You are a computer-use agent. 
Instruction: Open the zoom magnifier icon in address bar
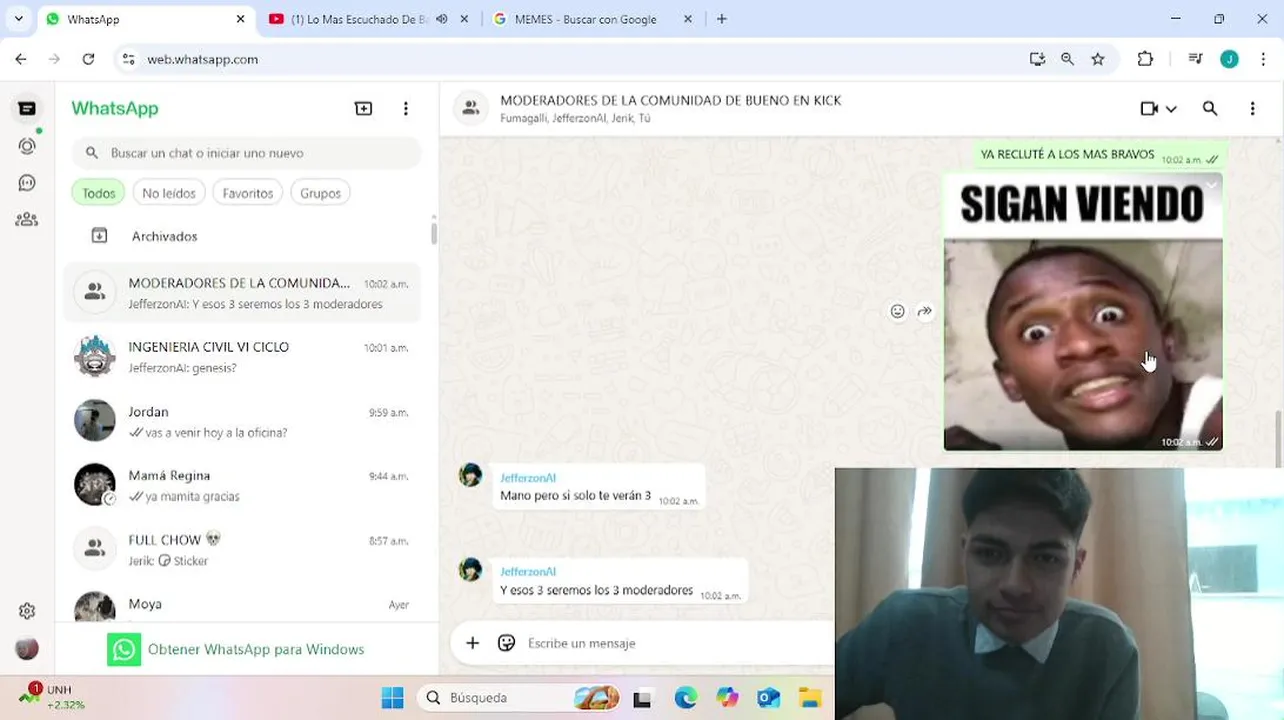click(1067, 59)
